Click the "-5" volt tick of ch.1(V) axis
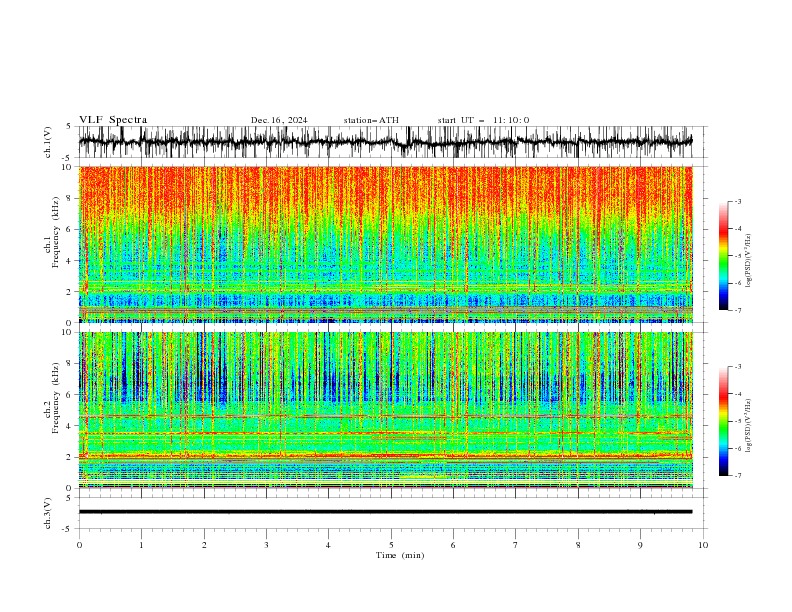Screen dimensions: 792x612 (67, 158)
